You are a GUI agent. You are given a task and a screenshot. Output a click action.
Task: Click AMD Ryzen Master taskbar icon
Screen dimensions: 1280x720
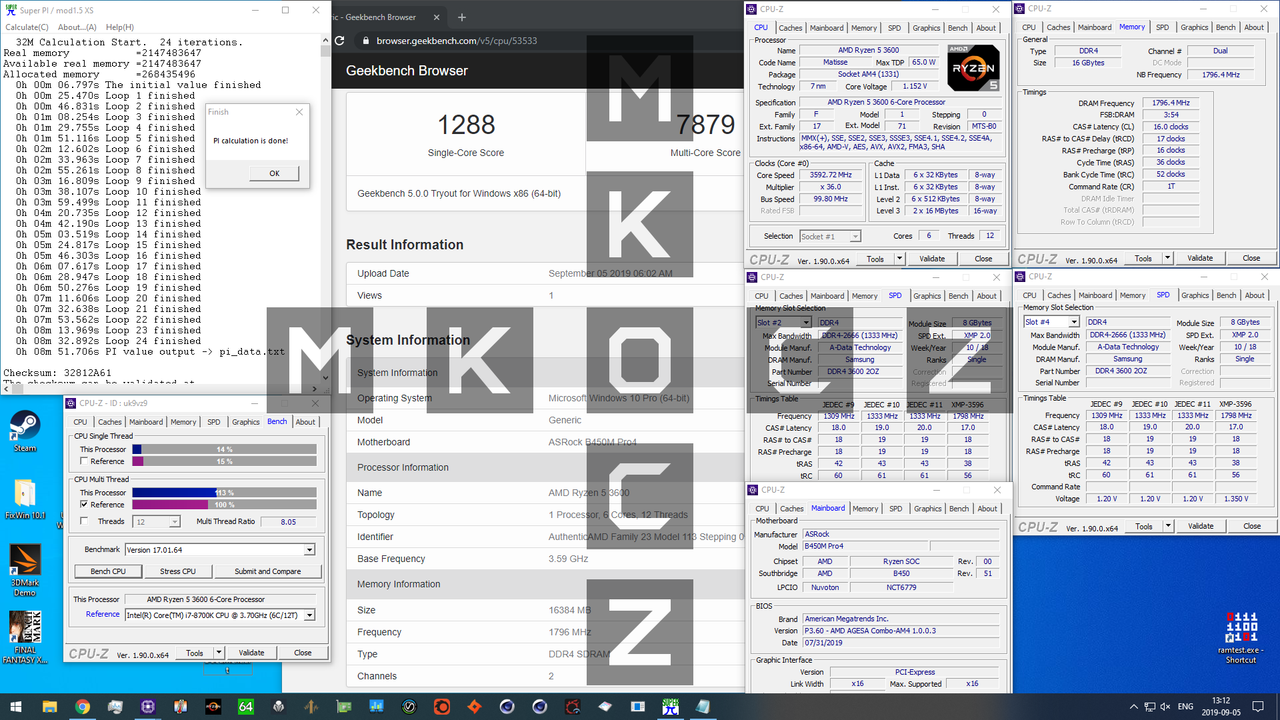click(x=213, y=706)
